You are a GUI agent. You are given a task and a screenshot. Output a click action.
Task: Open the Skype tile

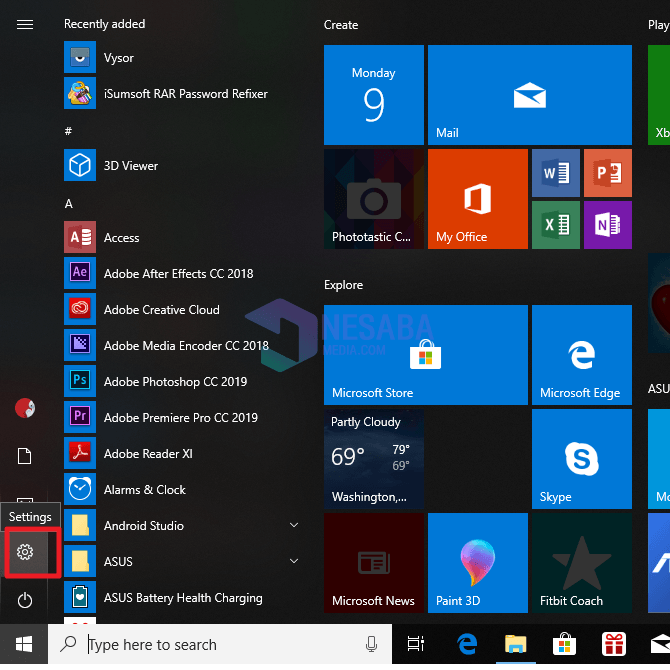point(582,459)
